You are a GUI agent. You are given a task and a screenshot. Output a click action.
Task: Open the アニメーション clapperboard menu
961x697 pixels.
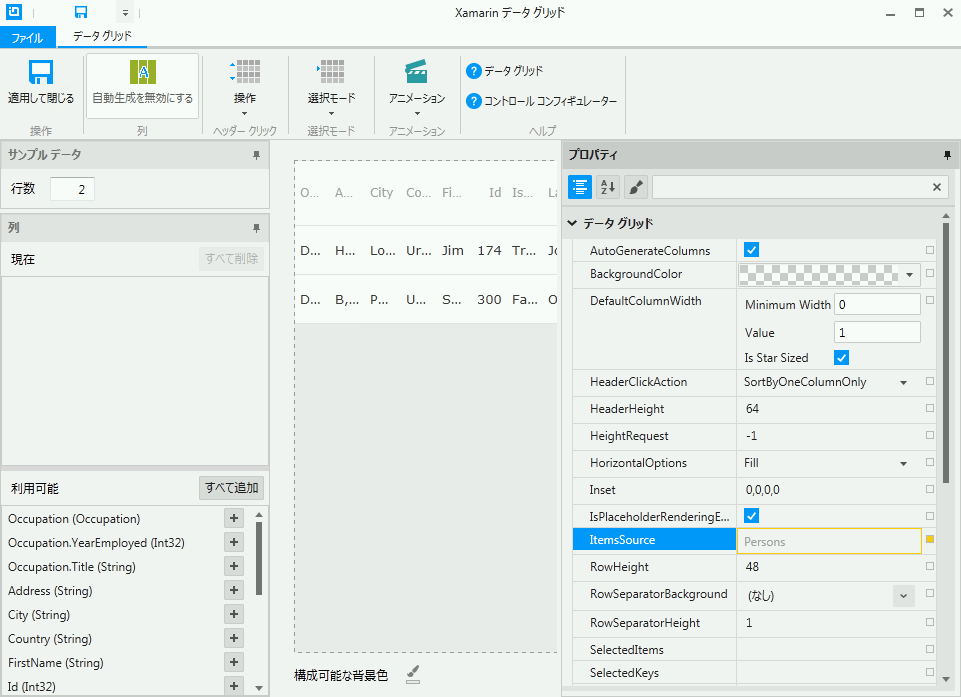pyautogui.click(x=417, y=86)
